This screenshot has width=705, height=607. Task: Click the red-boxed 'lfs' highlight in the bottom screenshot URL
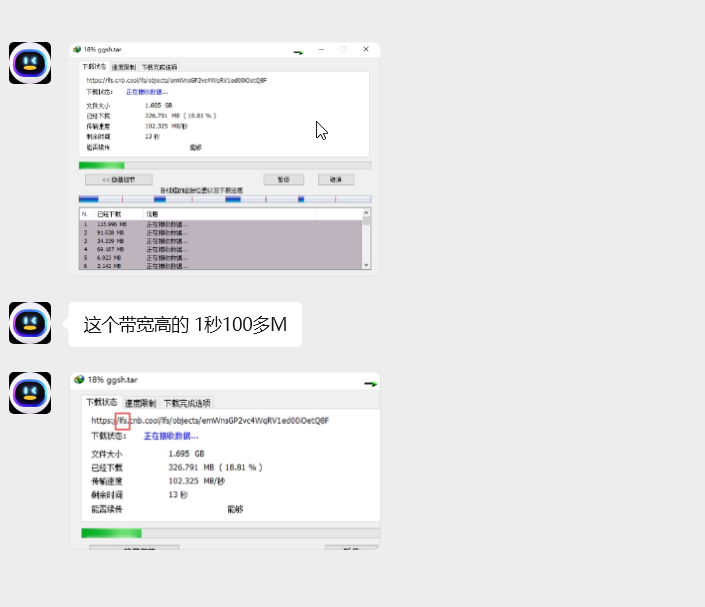(x=122, y=421)
